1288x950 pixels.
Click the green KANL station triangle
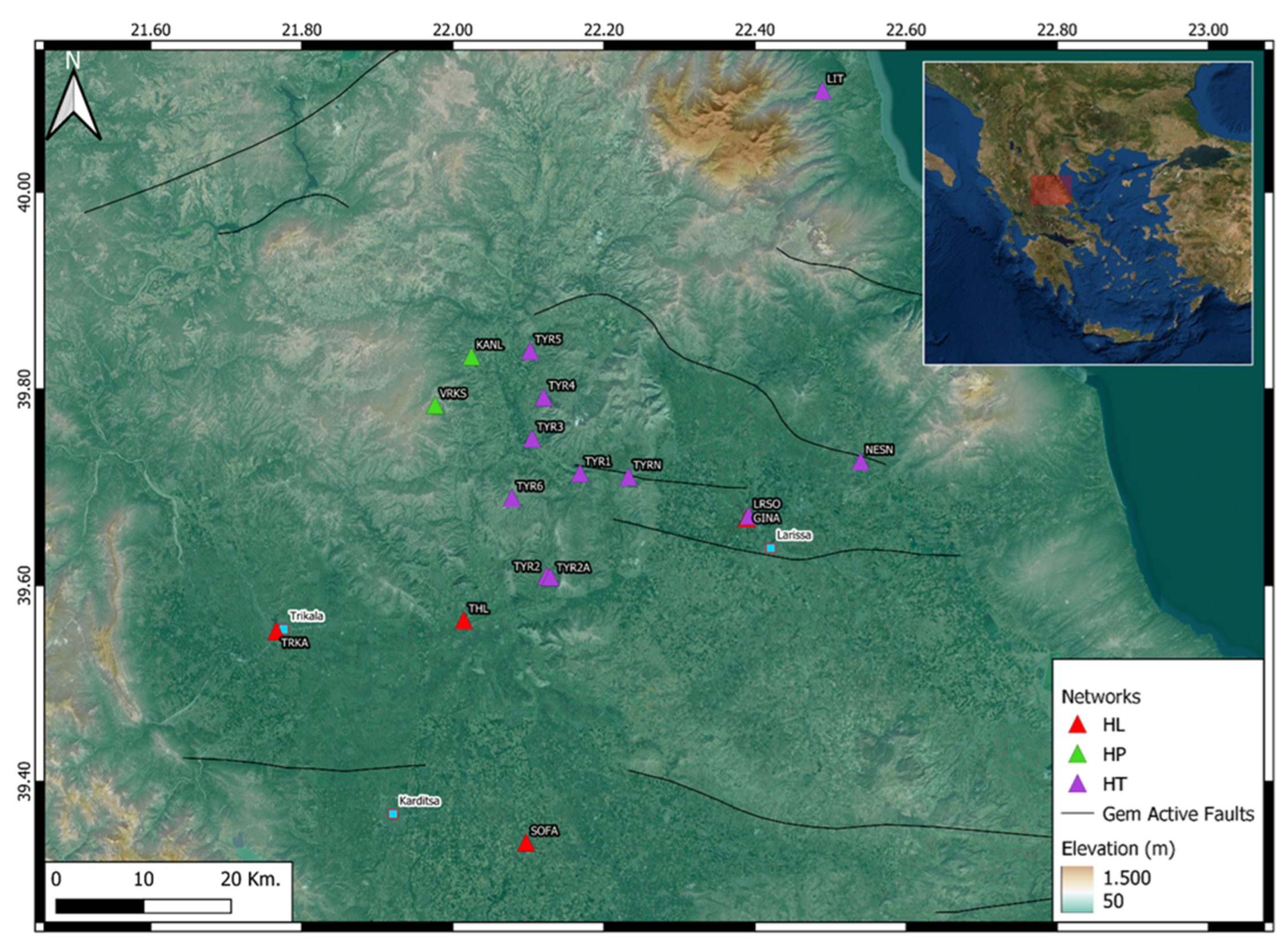pos(472,358)
